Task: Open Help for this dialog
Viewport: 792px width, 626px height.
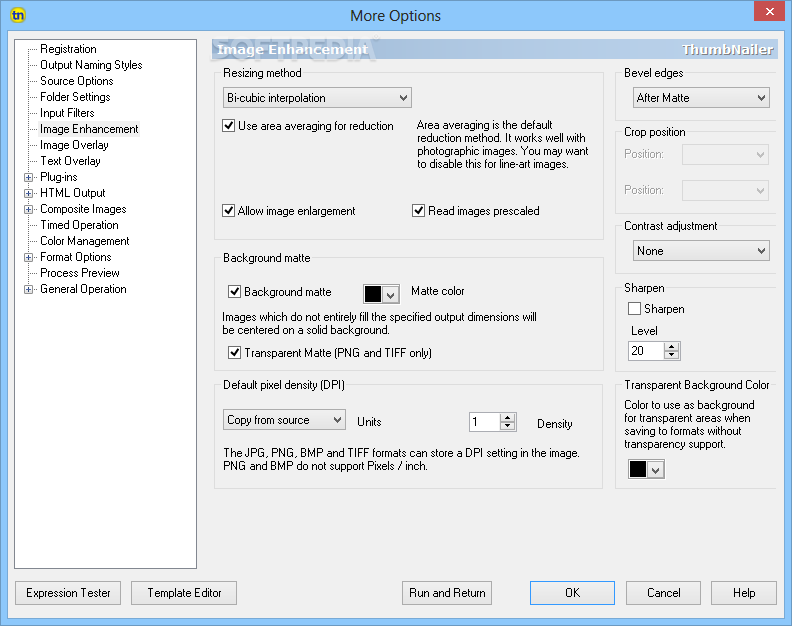Action: [x=744, y=593]
